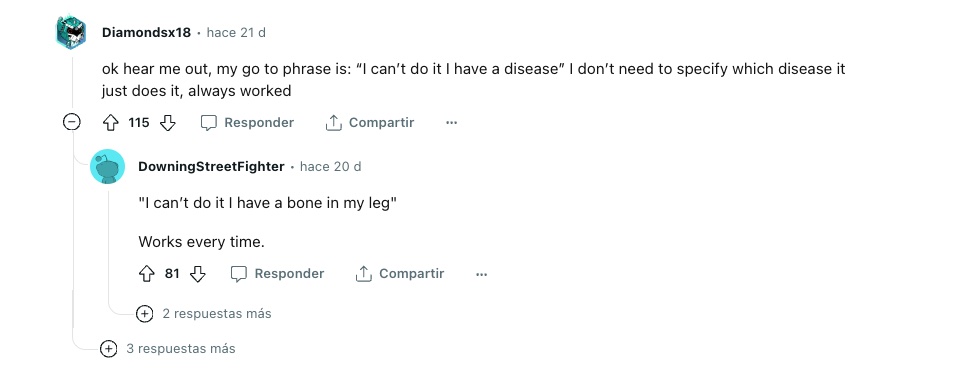Share Diamondsx18's comment via Compartir

pyautogui.click(x=370, y=123)
